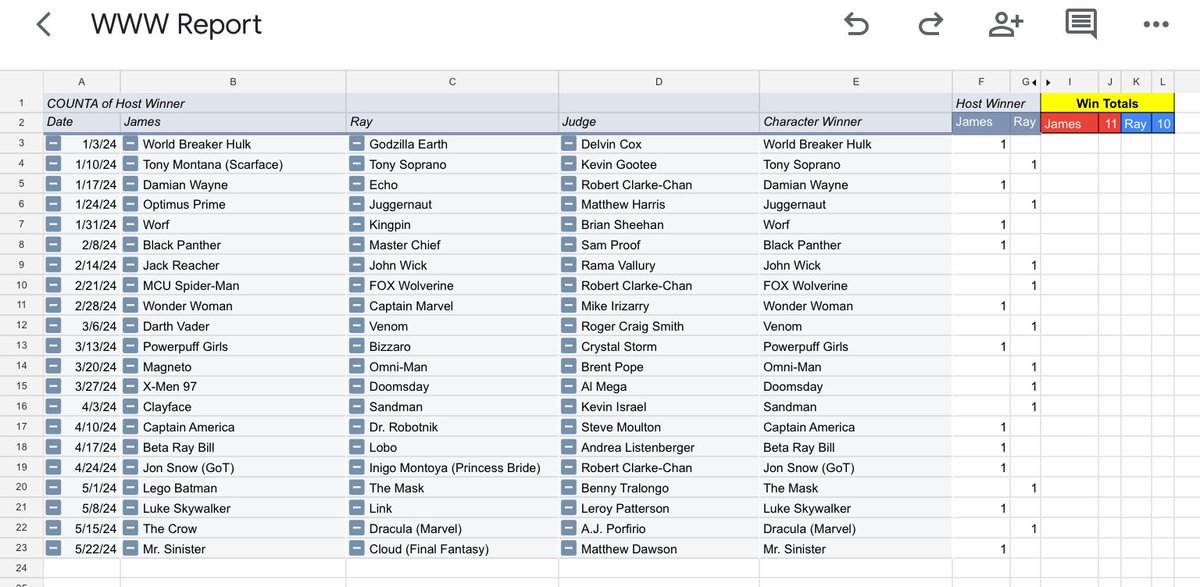Image resolution: width=1200 pixels, height=587 pixels.
Task: Expand hidden columns arrow before column I
Action: tap(1048, 82)
